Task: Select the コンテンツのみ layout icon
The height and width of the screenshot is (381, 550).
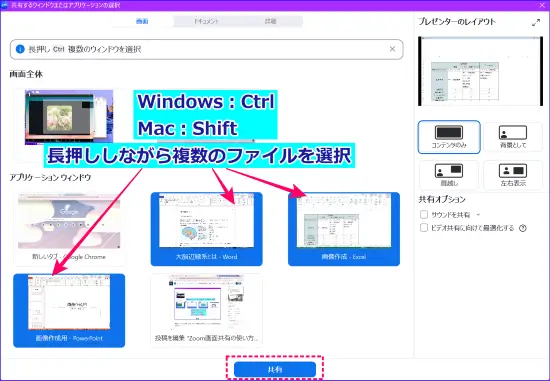Action: (x=449, y=137)
